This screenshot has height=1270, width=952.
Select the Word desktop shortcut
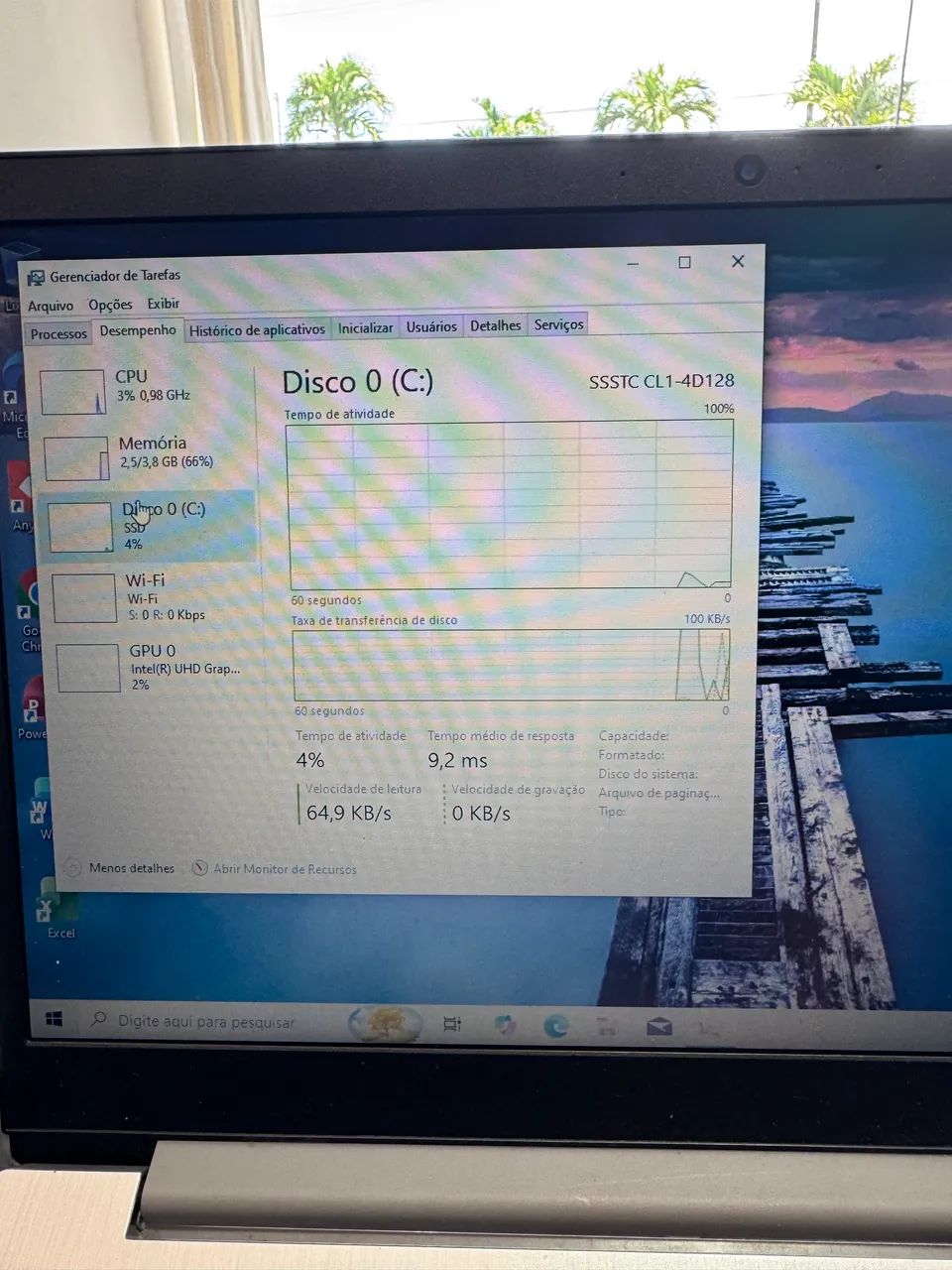click(x=42, y=810)
